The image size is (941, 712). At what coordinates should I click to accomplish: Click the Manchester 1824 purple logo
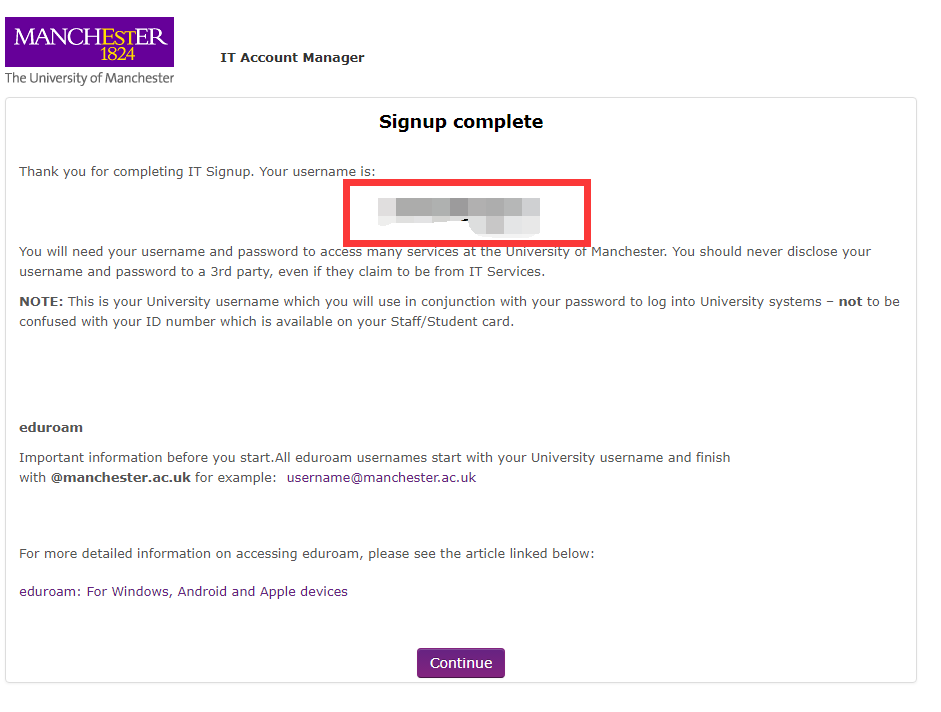pyautogui.click(x=89, y=42)
